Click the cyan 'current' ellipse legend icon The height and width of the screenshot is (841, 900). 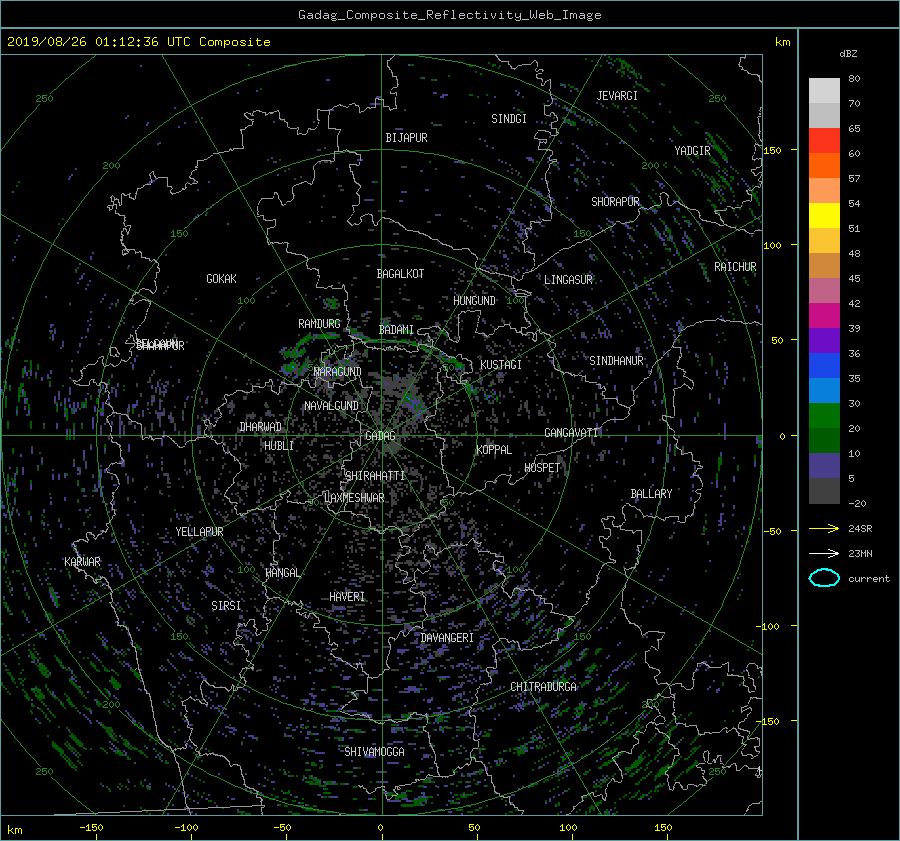824,578
